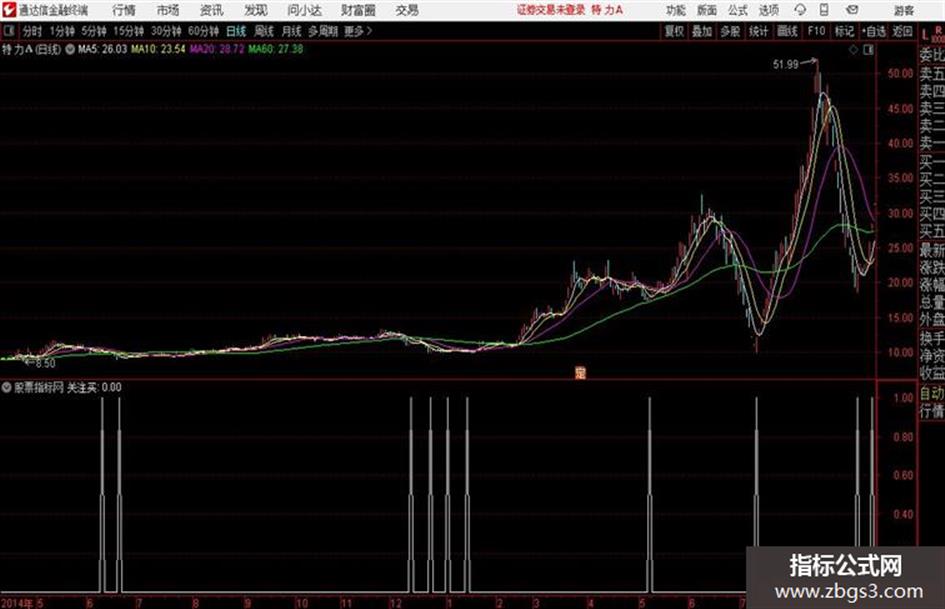
Task: Click the orange marker icon under the chart
Action: [580, 373]
